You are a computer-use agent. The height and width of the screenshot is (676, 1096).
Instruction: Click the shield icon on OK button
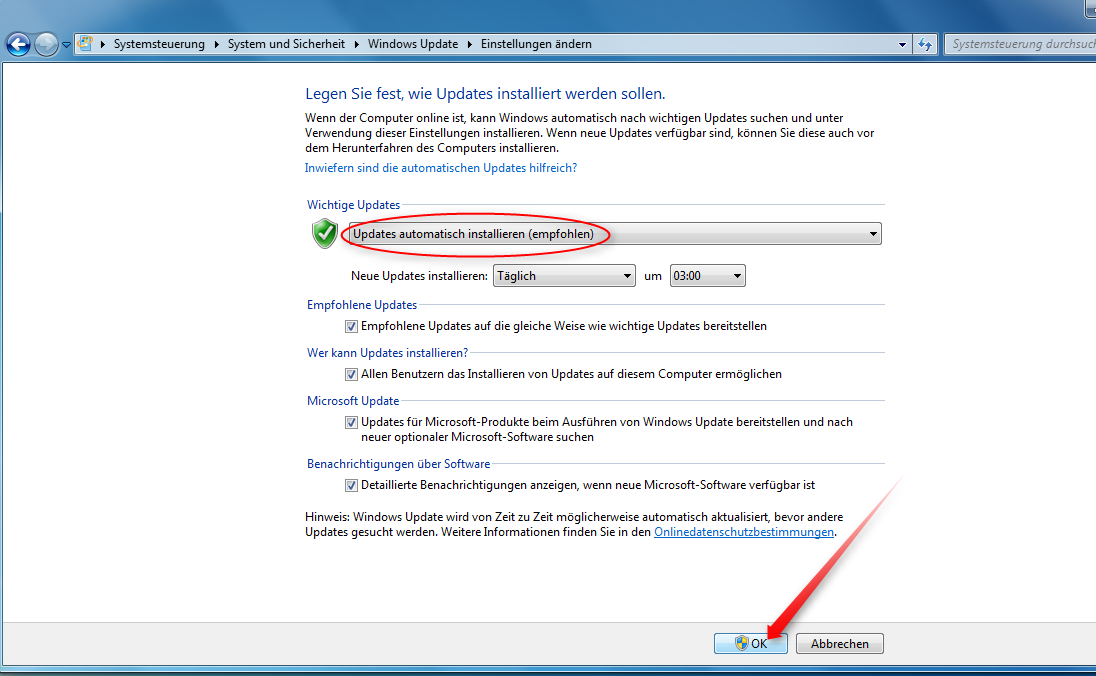coord(742,643)
